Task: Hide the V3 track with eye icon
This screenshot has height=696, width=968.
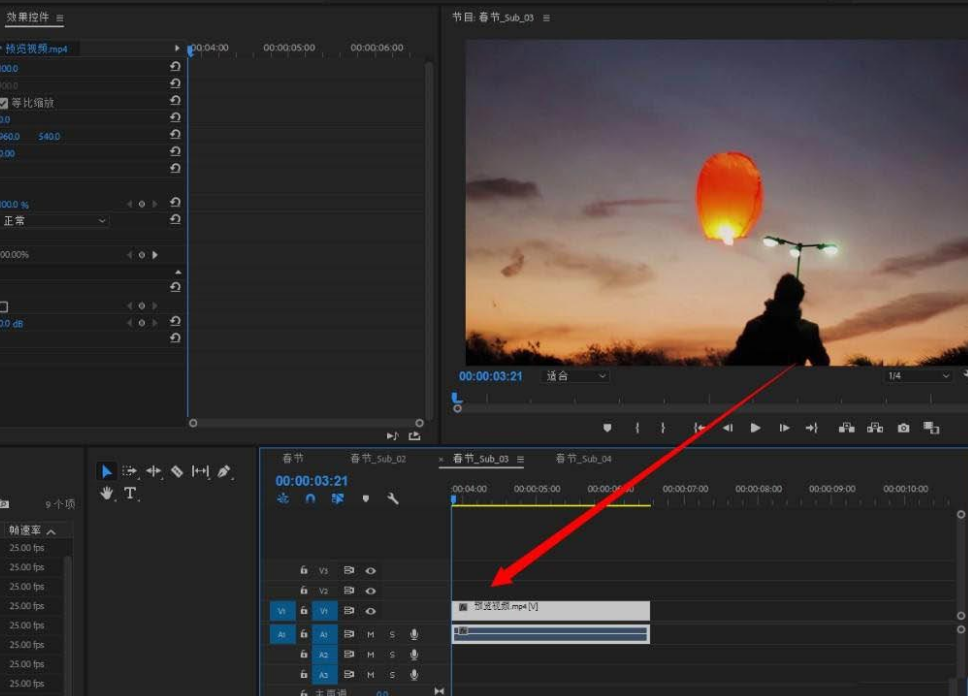Action: coord(371,571)
